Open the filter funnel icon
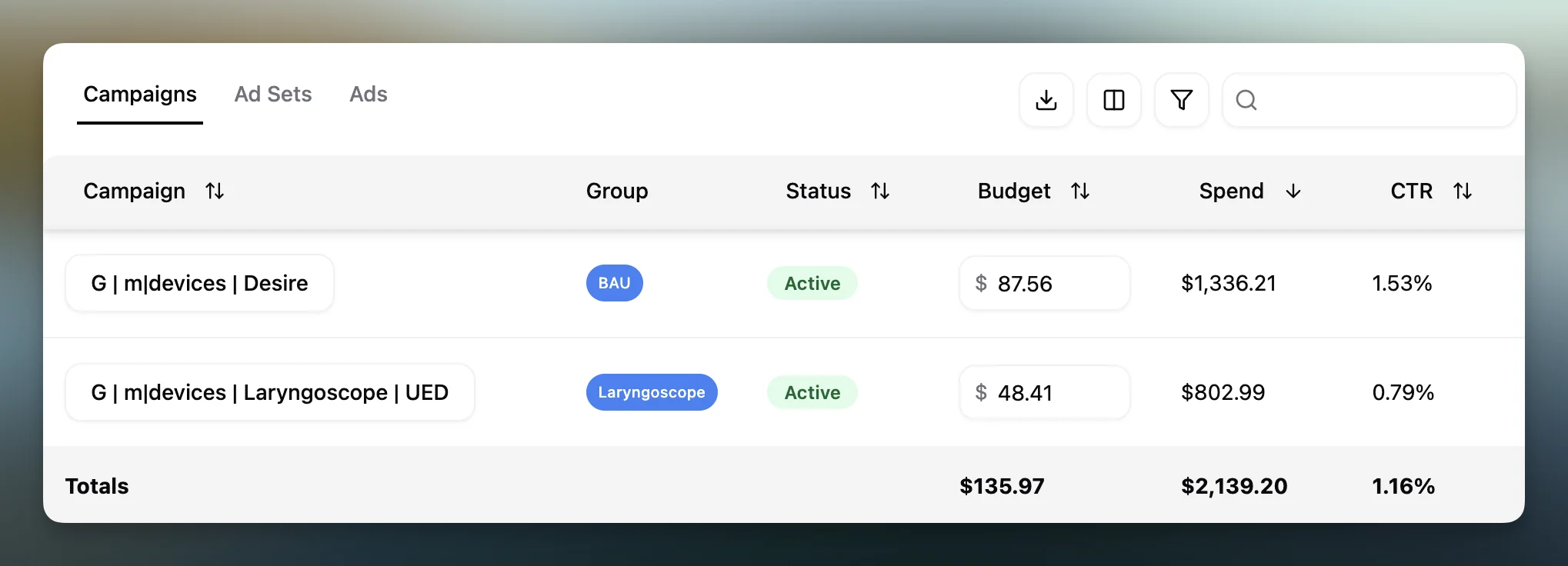Viewport: 1568px width, 566px height. 1182,100
